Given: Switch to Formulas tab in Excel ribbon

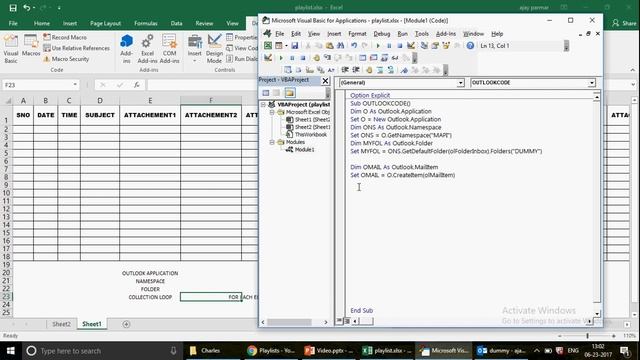Looking at the screenshot, I should [x=146, y=23].
